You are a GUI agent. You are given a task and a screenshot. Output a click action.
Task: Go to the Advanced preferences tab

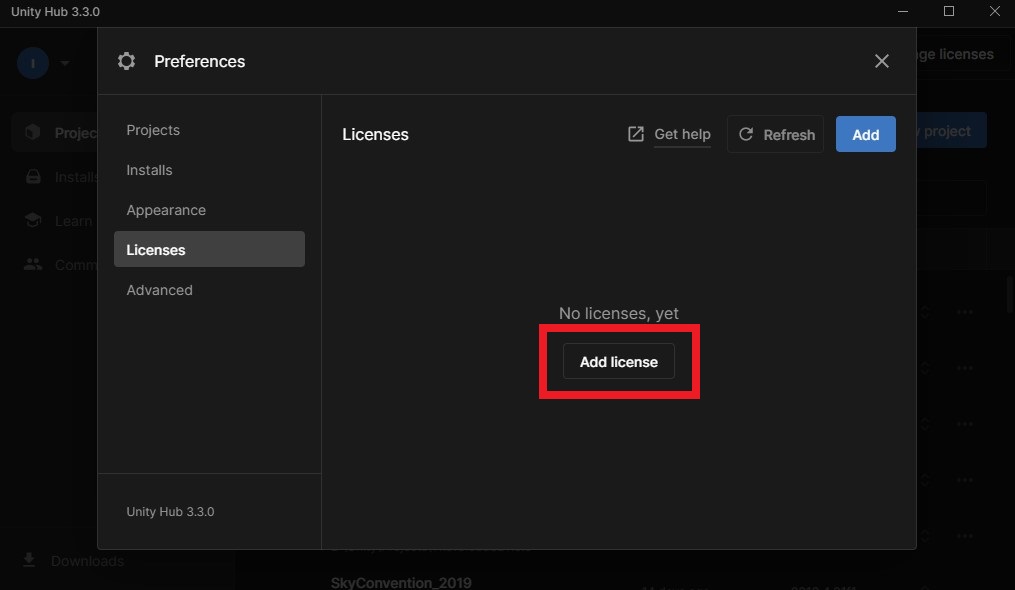pos(159,290)
